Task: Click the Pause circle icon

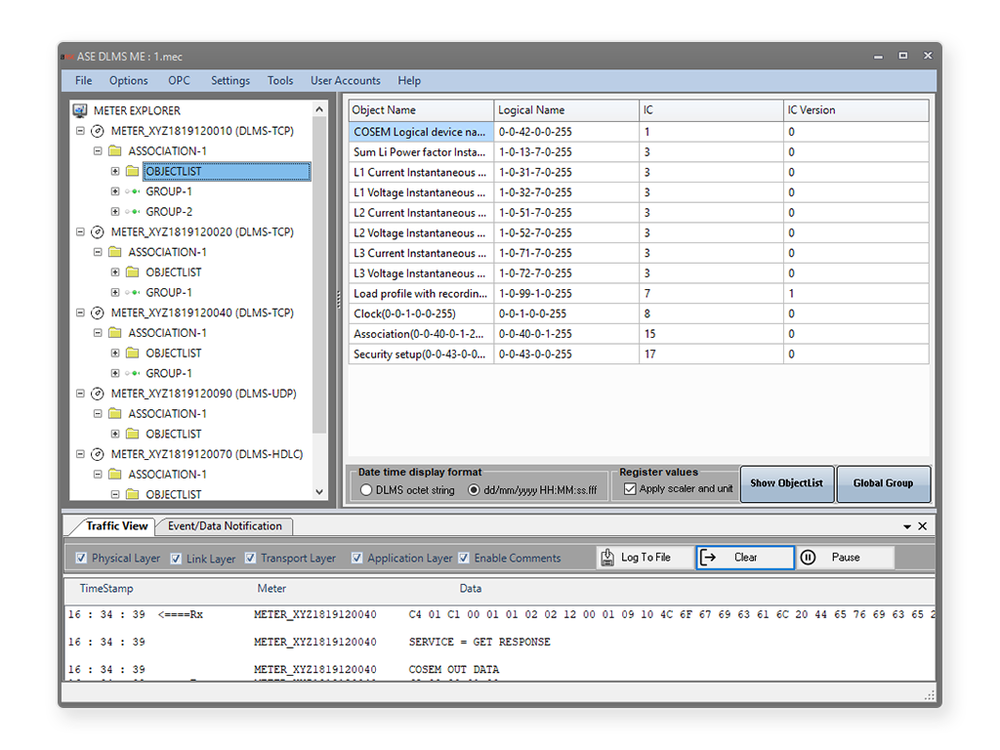Action: 808,558
